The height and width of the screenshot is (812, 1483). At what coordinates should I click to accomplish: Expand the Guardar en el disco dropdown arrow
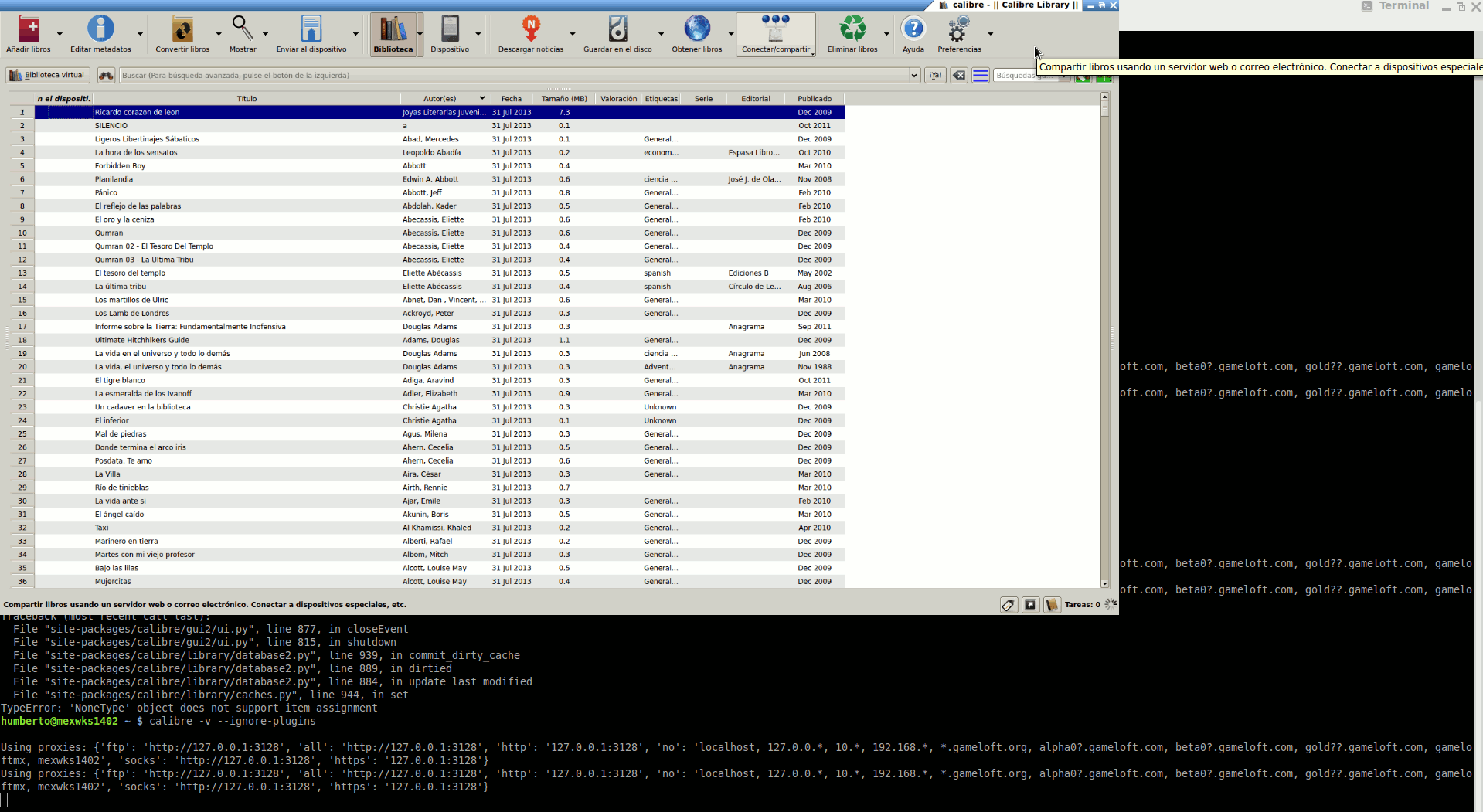pyautogui.click(x=661, y=34)
